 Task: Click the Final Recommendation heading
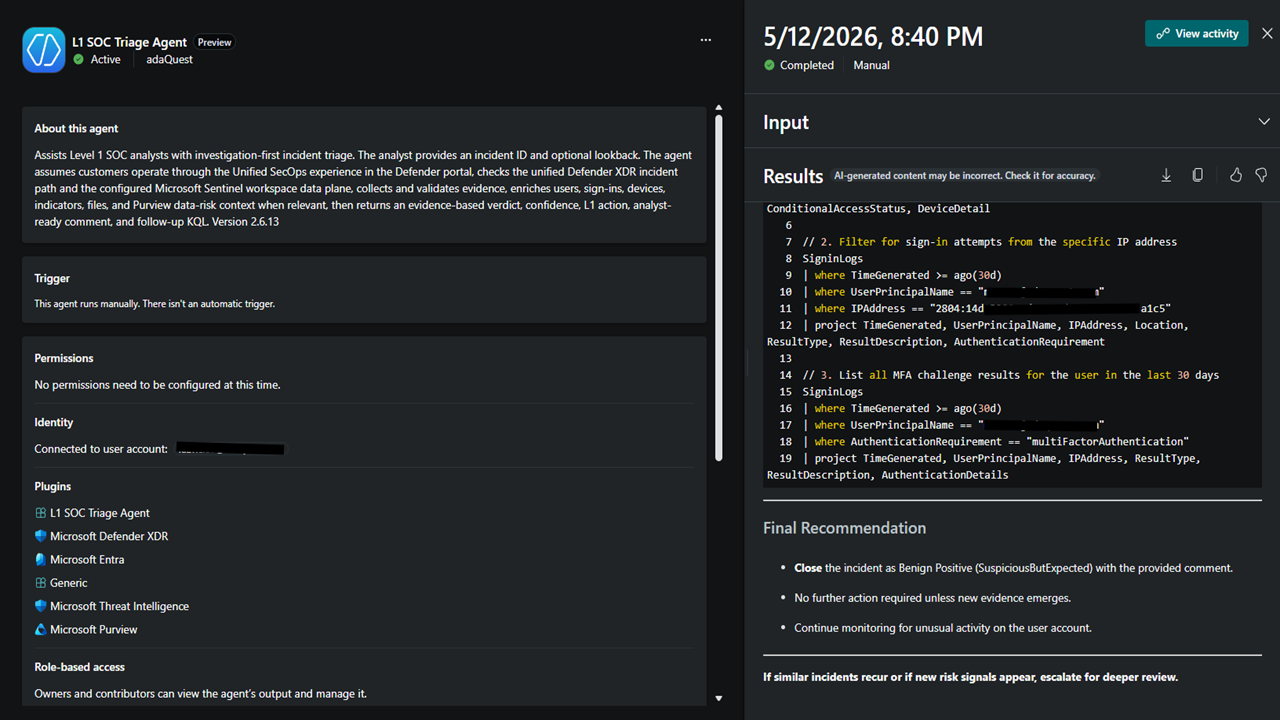844,528
